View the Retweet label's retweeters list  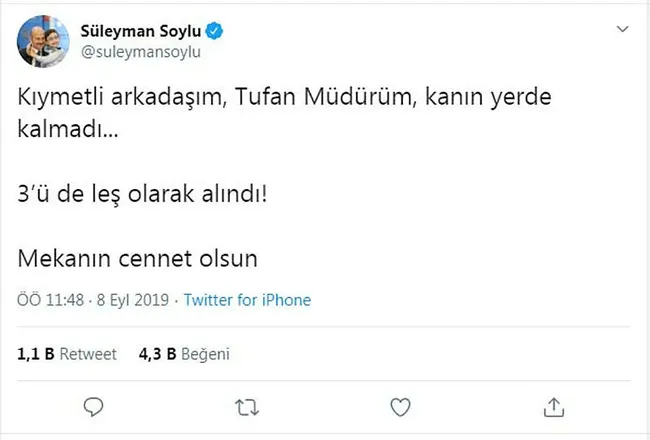click(x=89, y=353)
